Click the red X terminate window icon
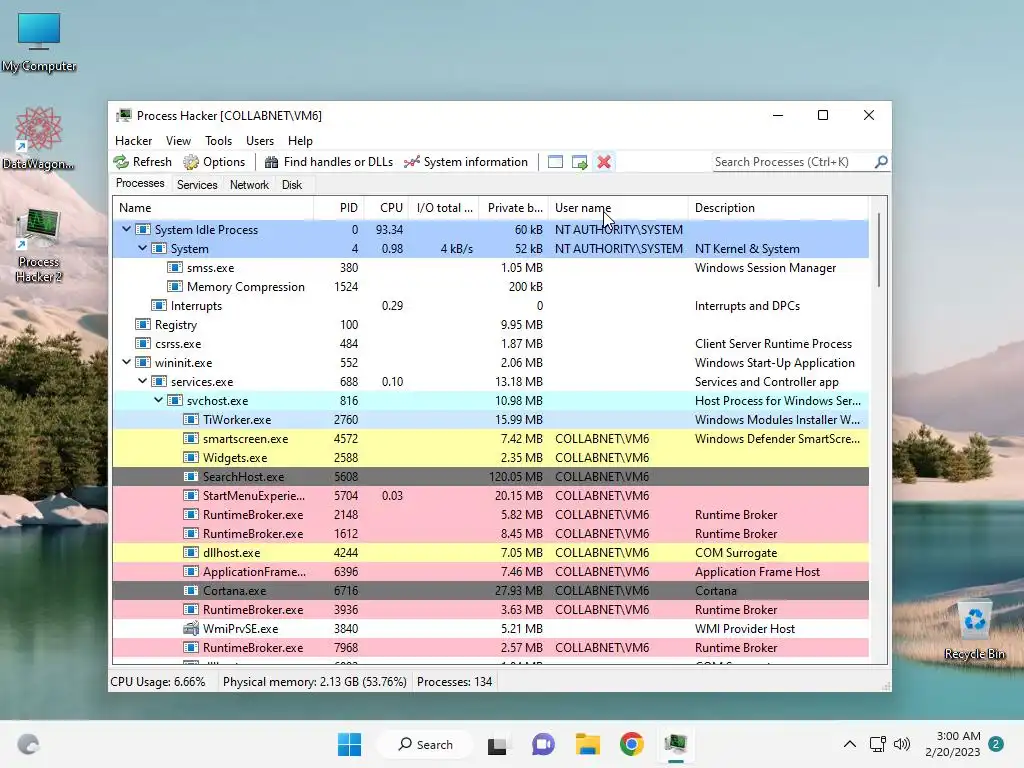1024x768 pixels. pos(604,162)
